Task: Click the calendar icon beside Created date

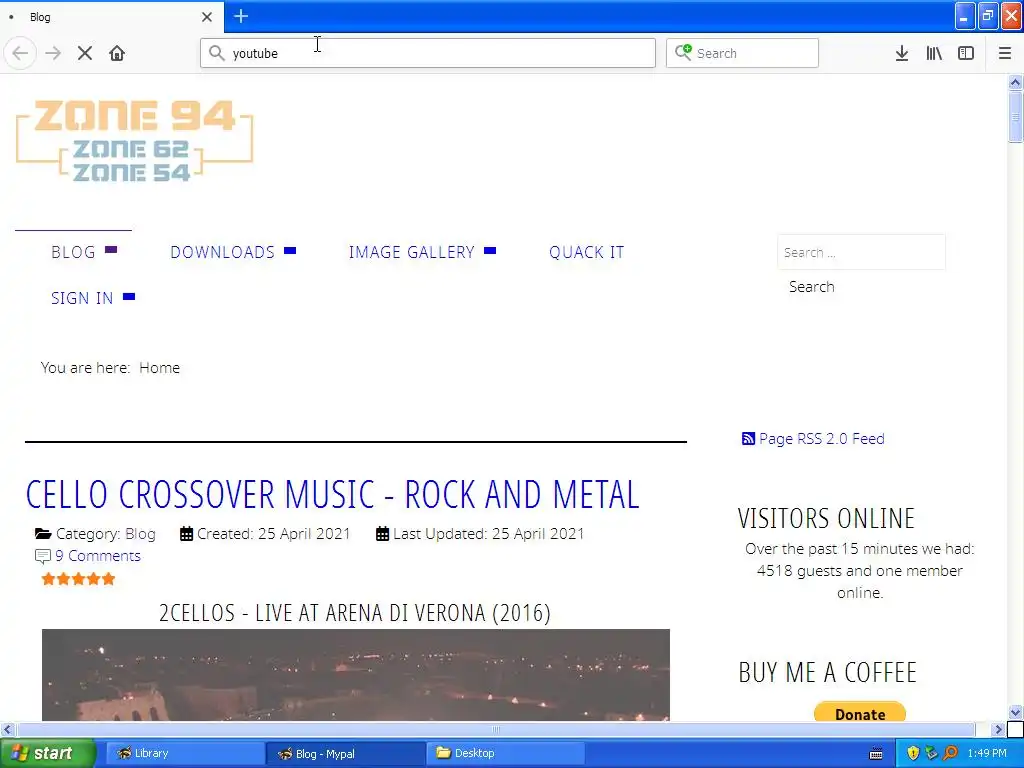Action: [186, 534]
